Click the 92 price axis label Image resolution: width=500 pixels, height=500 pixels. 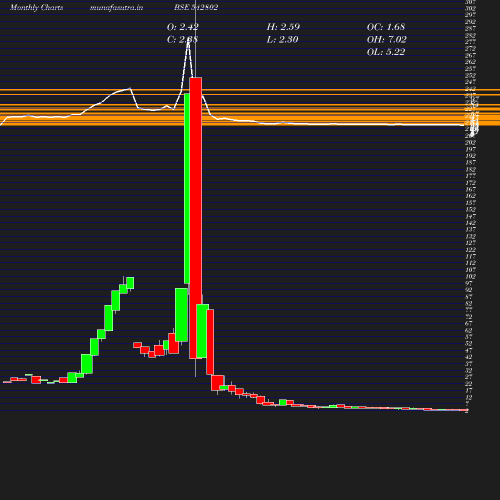pyautogui.click(x=469, y=290)
